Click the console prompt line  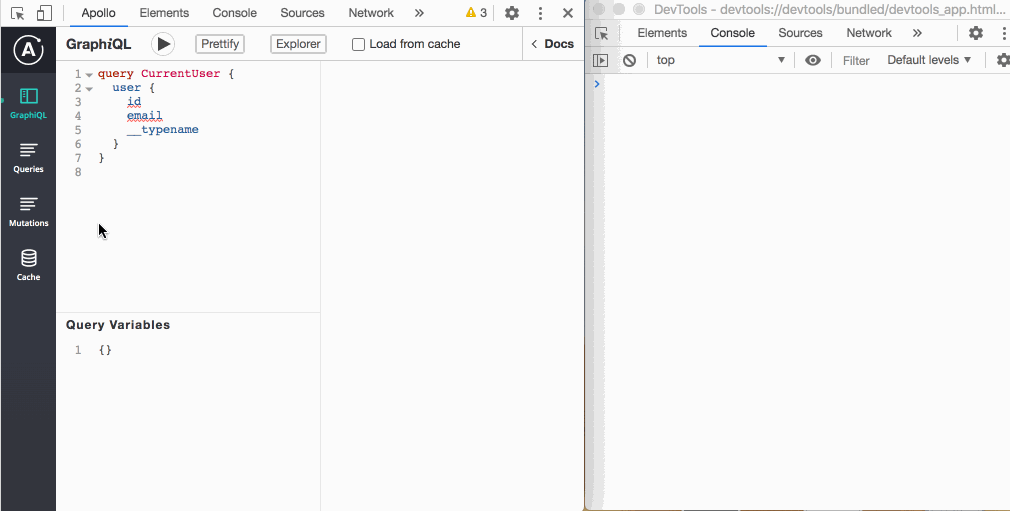tap(801, 84)
